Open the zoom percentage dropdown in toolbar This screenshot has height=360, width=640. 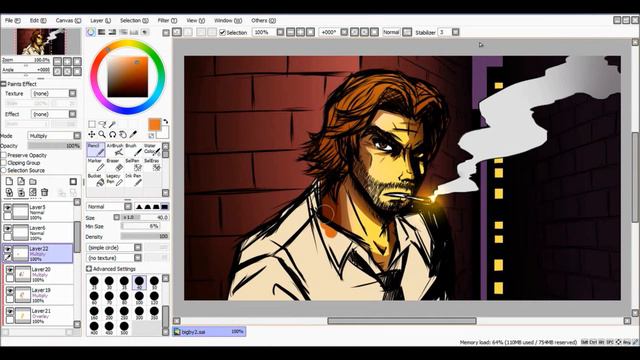pyautogui.click(x=280, y=32)
